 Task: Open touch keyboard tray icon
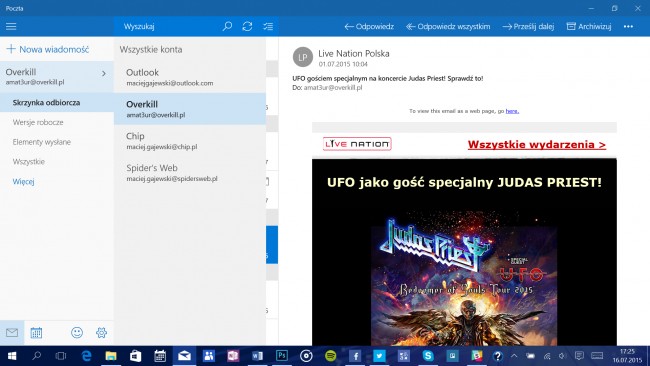pos(597,356)
